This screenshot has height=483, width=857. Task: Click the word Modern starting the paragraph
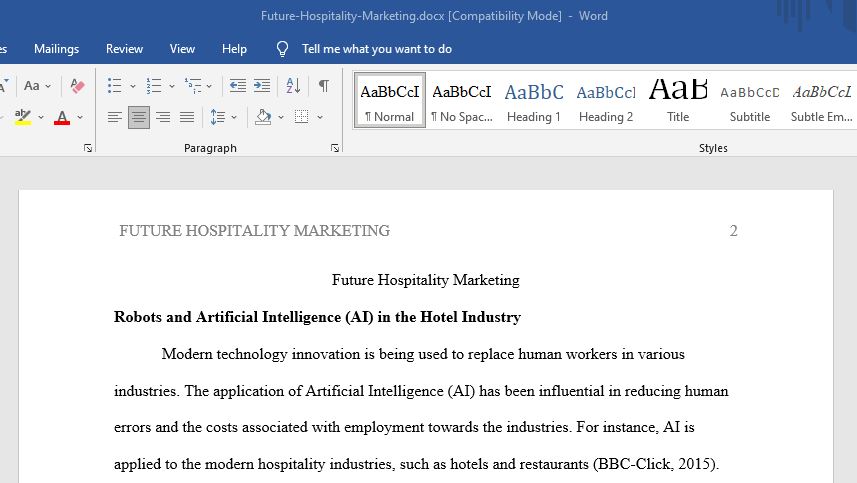pos(187,354)
